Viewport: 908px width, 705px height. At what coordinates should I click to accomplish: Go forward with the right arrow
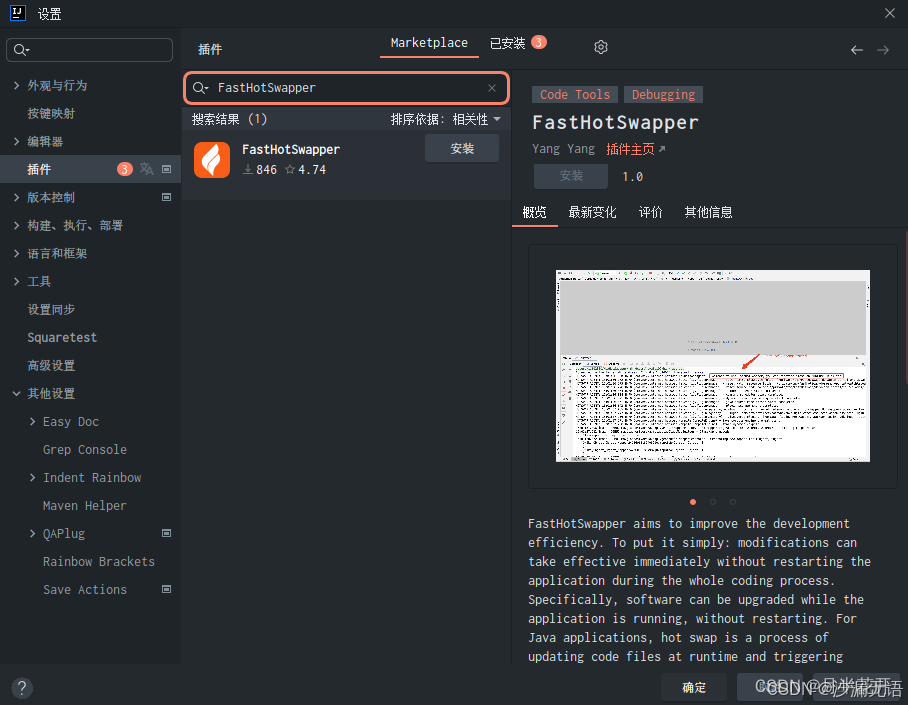pyautogui.click(x=883, y=50)
